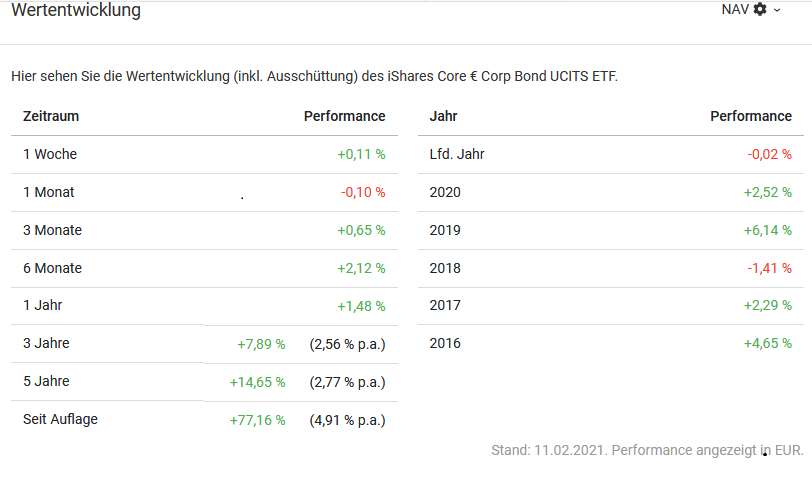The image size is (812, 477).
Task: Click the 1 Jahr row label
Action: 43,306
